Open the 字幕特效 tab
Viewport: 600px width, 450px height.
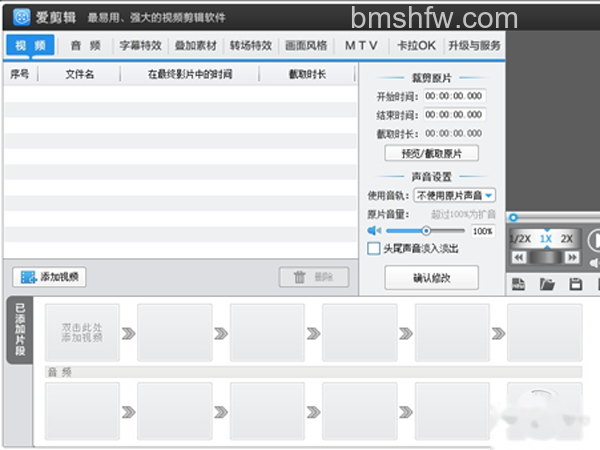(140, 46)
